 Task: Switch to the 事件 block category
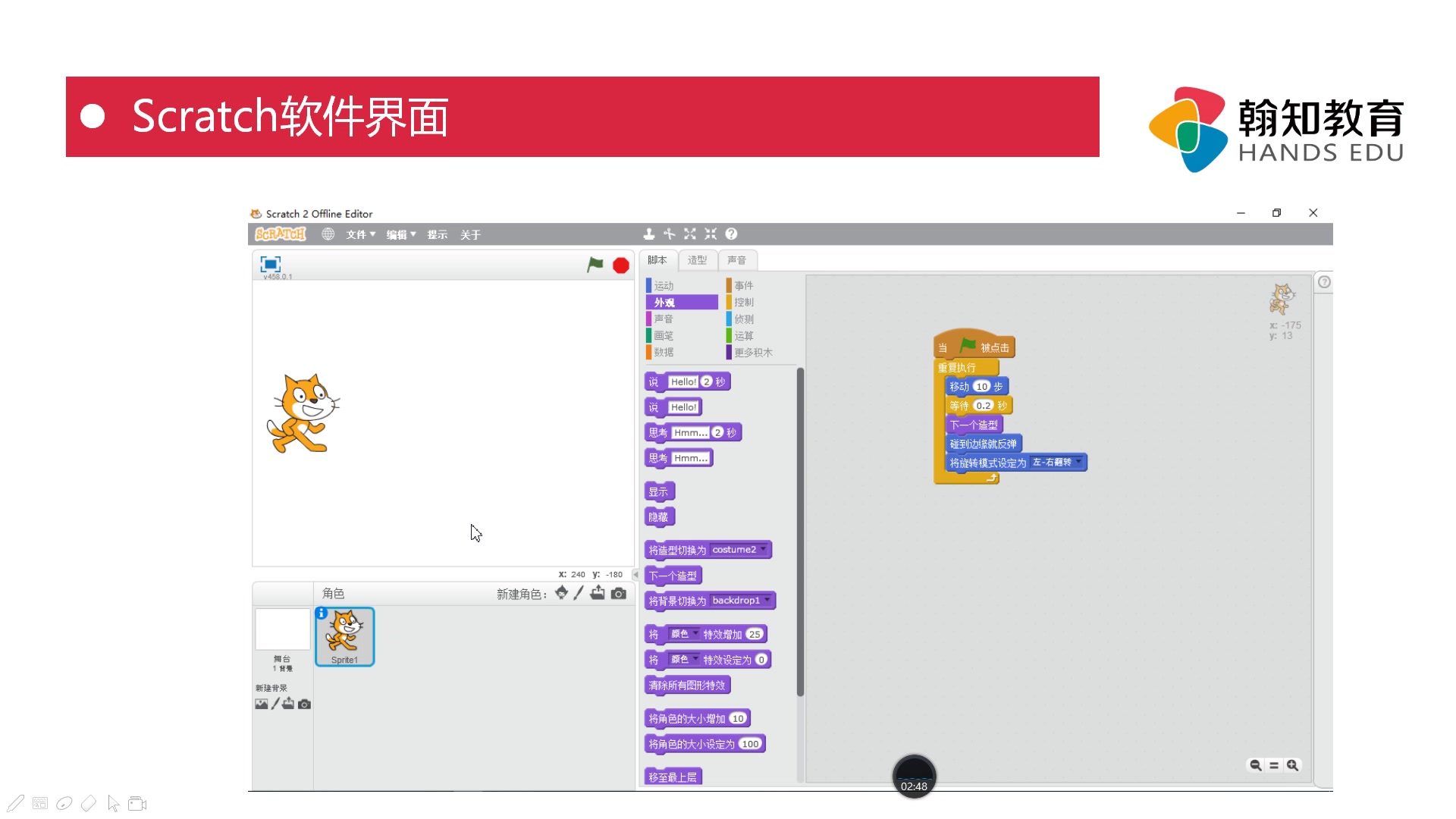click(742, 285)
